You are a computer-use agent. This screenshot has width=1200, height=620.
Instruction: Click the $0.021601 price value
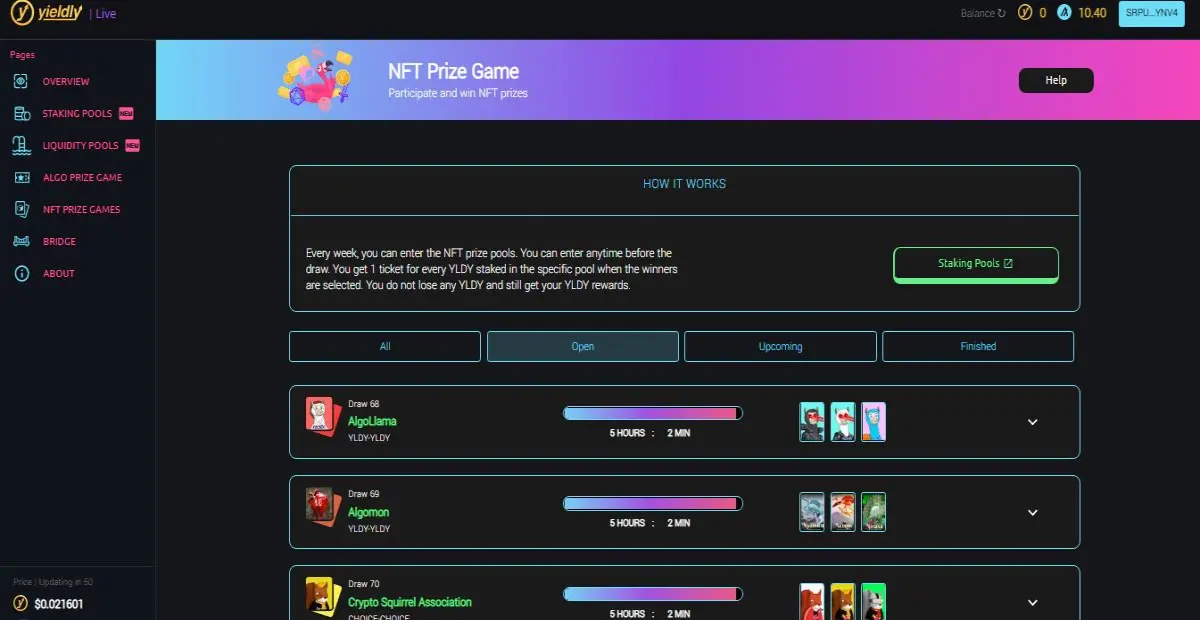58,604
